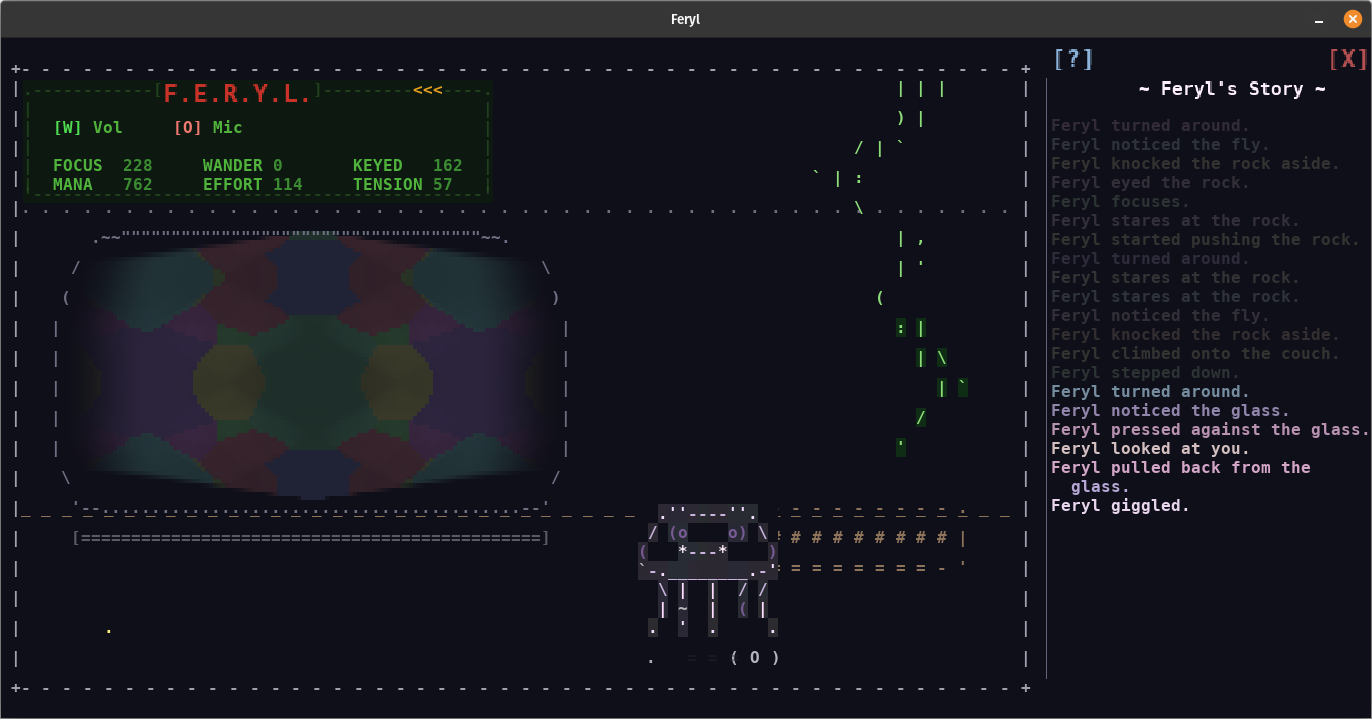Click the '~ Feryl's Story ~' heading
1372x719 pixels.
[x=1233, y=89]
